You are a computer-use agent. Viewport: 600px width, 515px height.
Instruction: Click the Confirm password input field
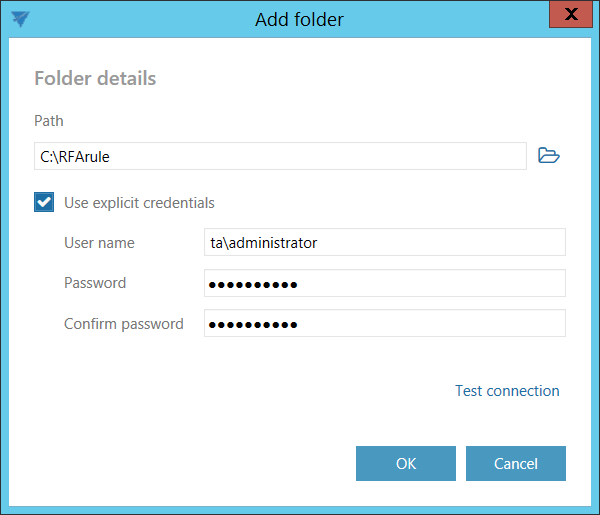[x=384, y=323]
